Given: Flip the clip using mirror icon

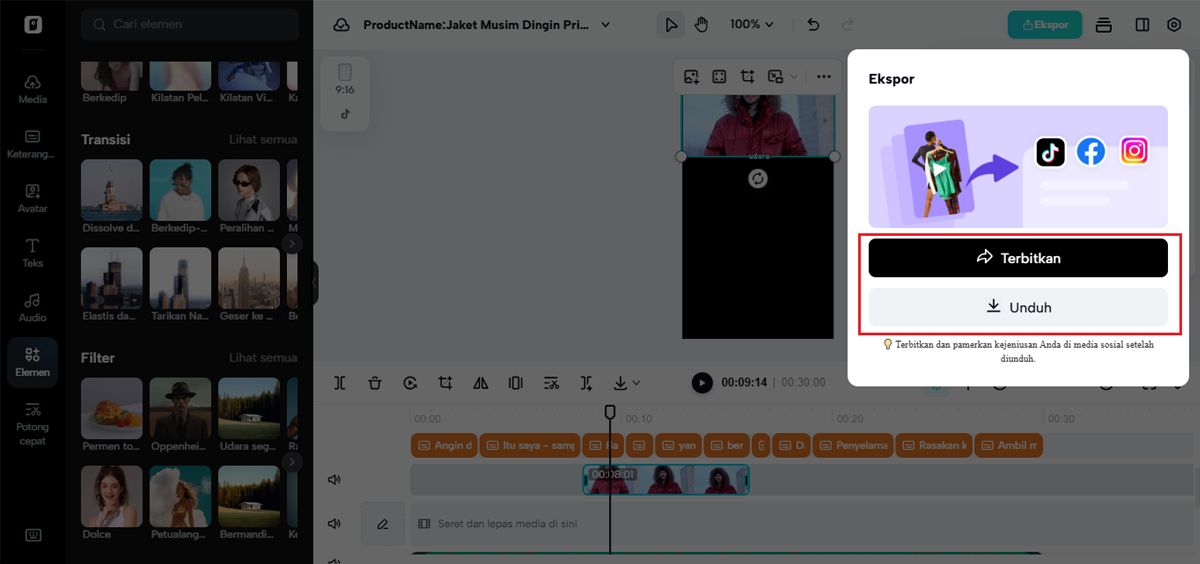Looking at the screenshot, I should (x=481, y=383).
